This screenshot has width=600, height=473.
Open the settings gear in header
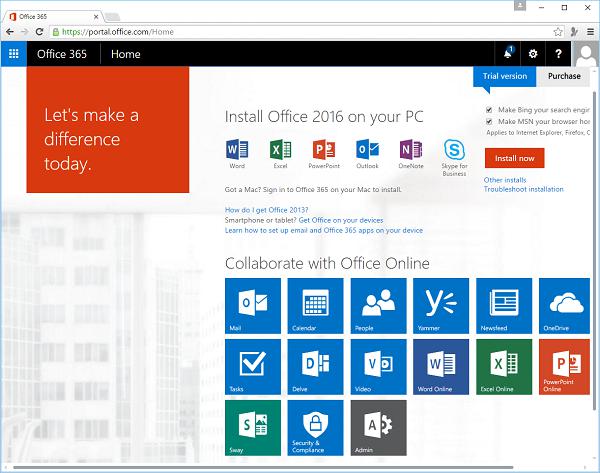pyautogui.click(x=533, y=54)
